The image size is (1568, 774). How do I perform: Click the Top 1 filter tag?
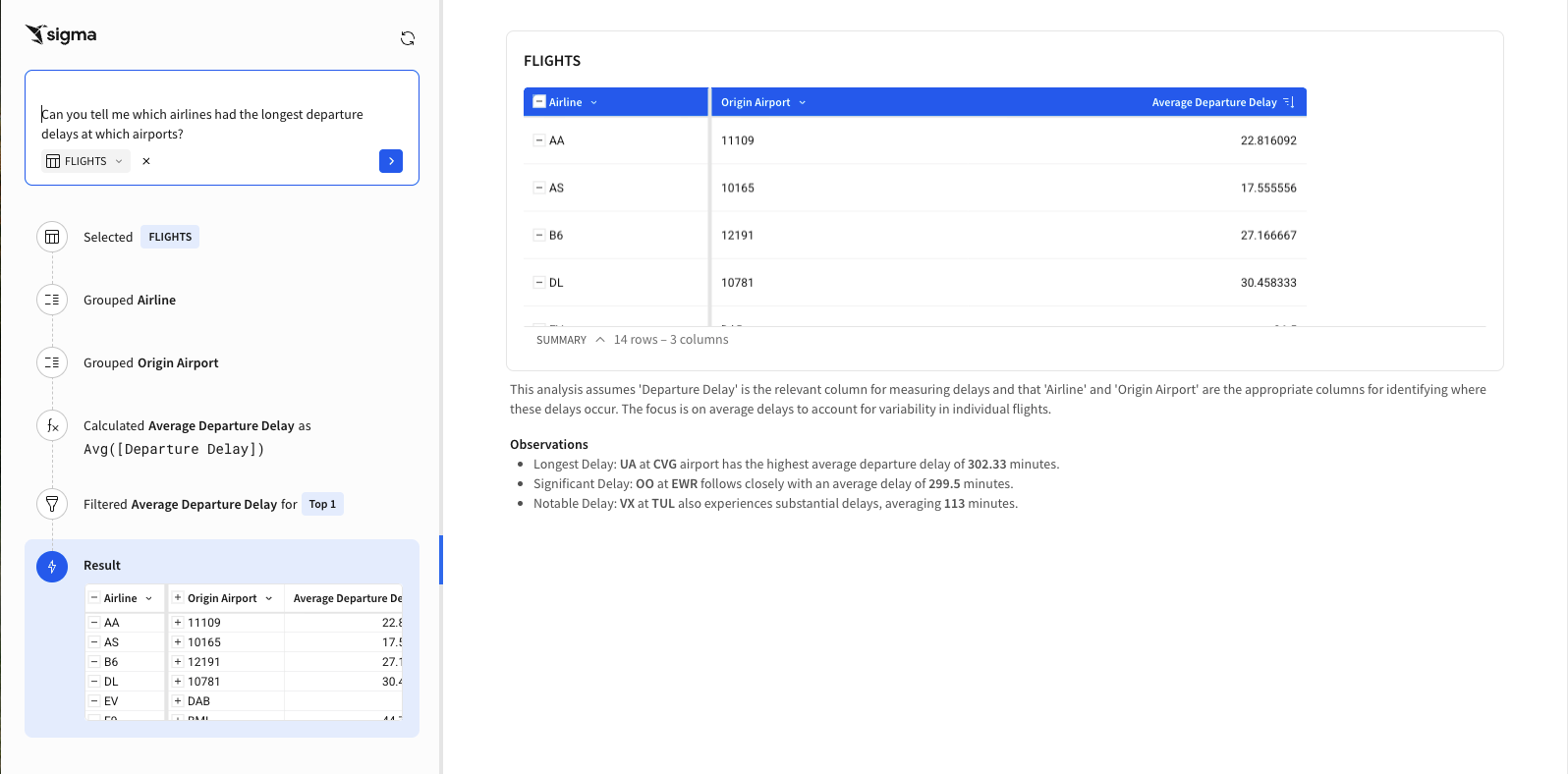(322, 504)
